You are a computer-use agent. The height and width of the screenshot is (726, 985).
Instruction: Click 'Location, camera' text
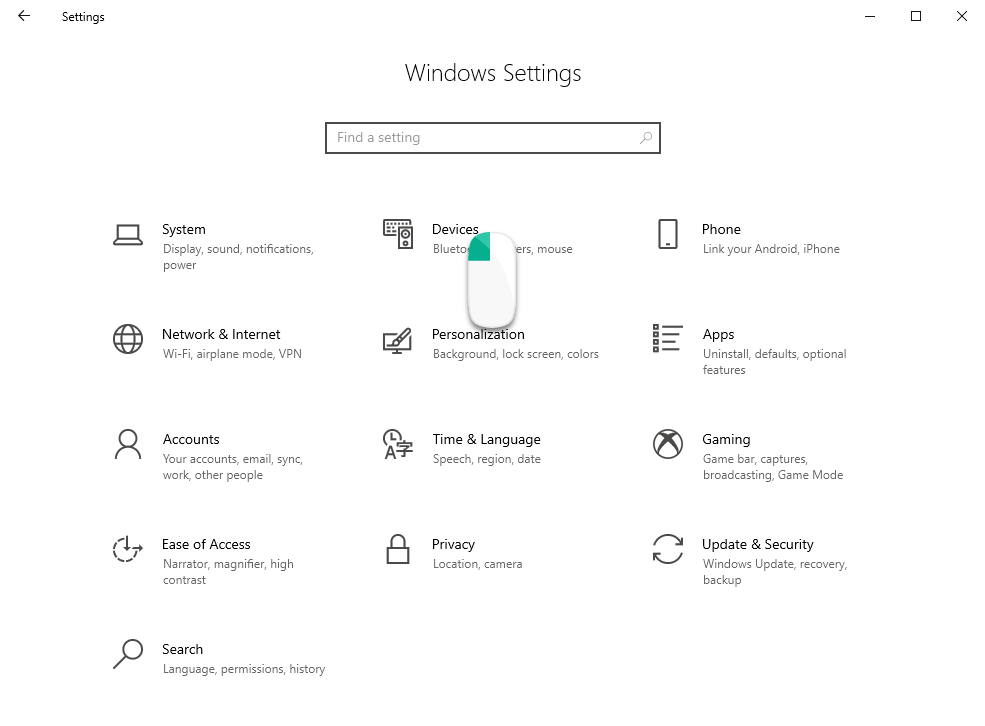click(x=477, y=564)
